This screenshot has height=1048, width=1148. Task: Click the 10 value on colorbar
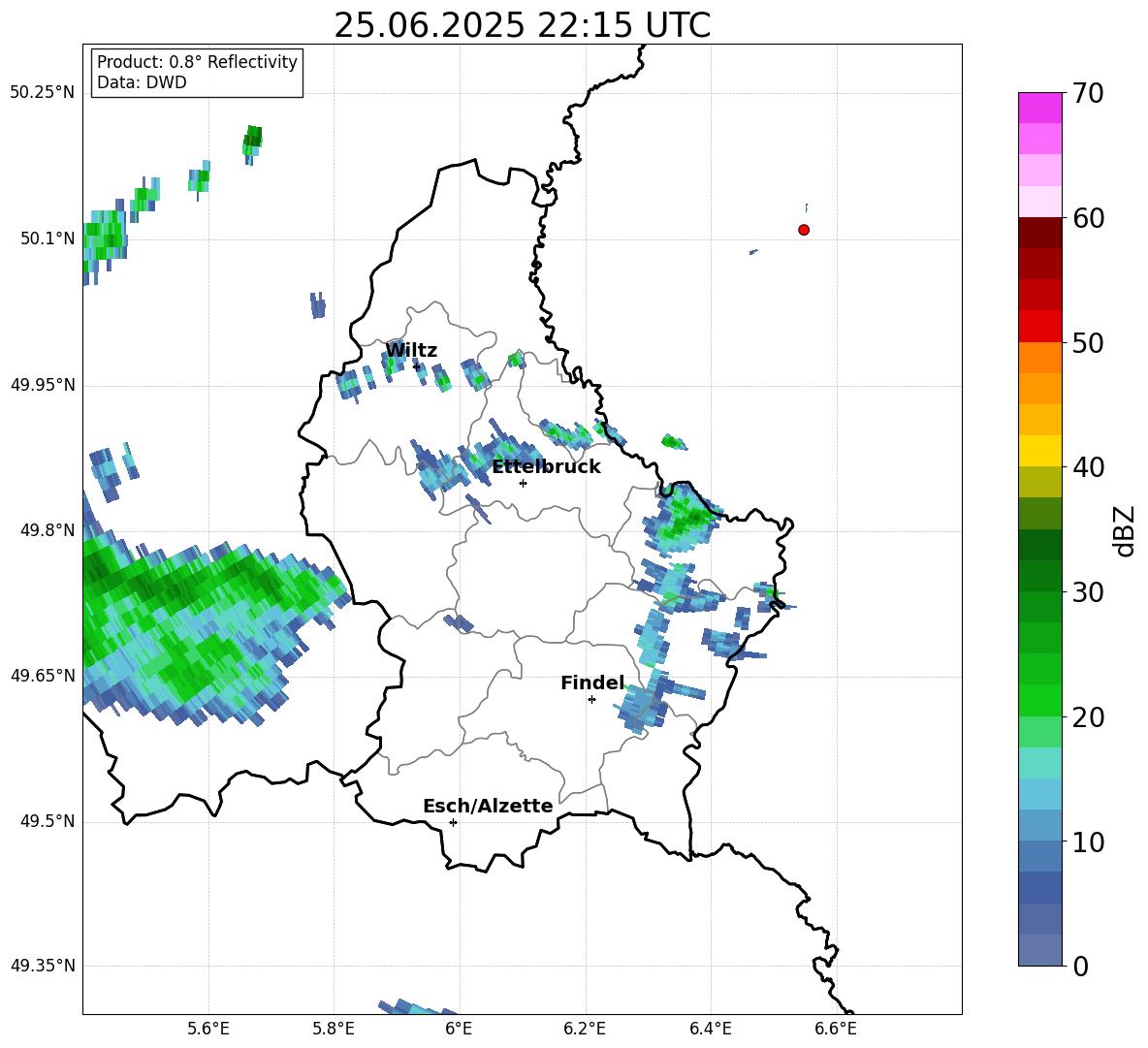[x=1088, y=842]
